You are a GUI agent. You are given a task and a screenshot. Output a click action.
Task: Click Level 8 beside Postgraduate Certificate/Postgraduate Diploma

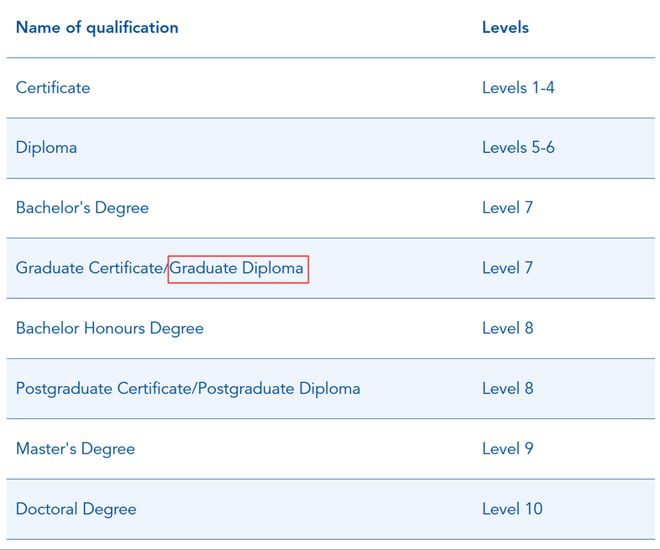point(508,388)
